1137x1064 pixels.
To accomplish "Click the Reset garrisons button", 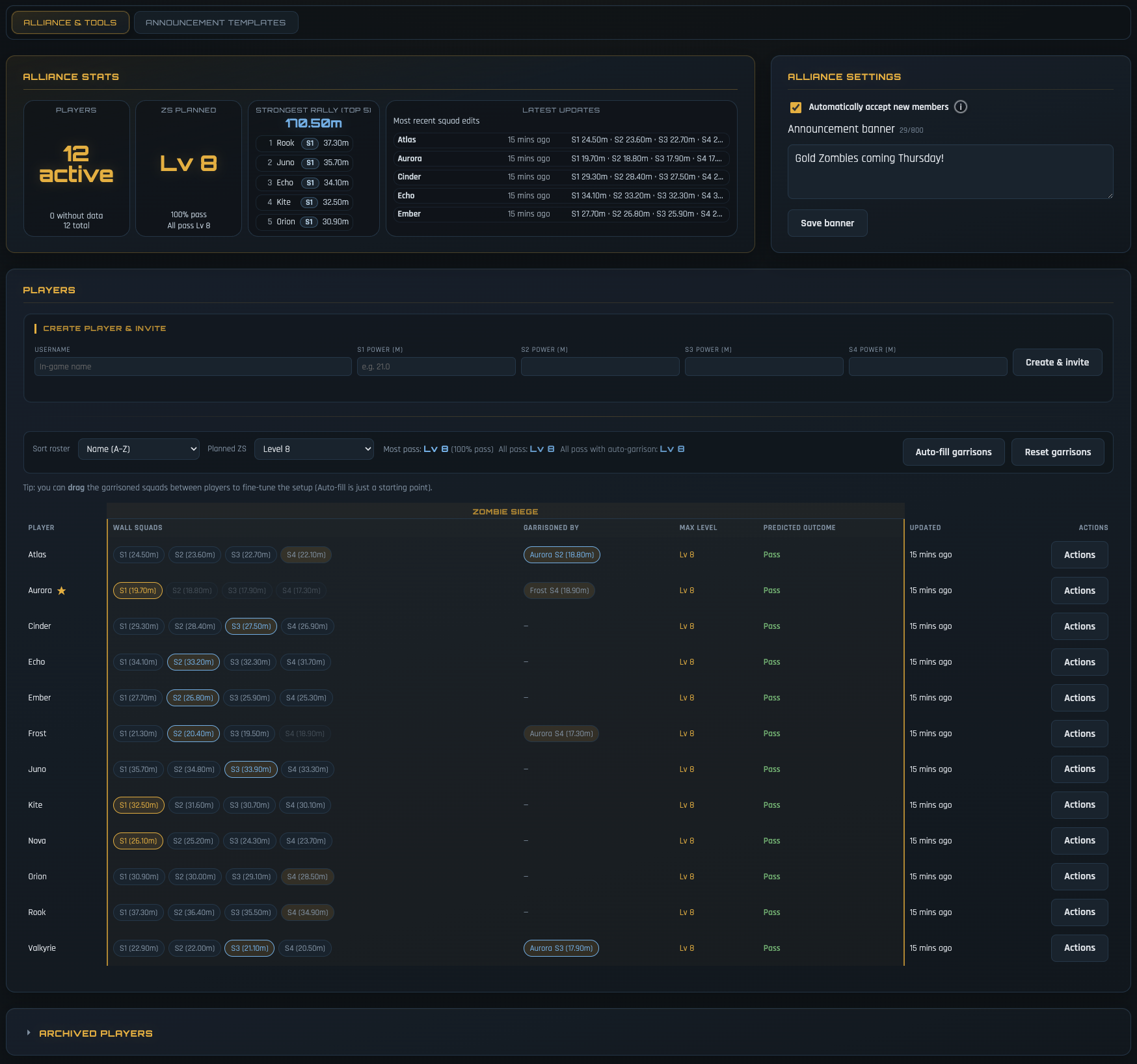I will tap(1057, 452).
